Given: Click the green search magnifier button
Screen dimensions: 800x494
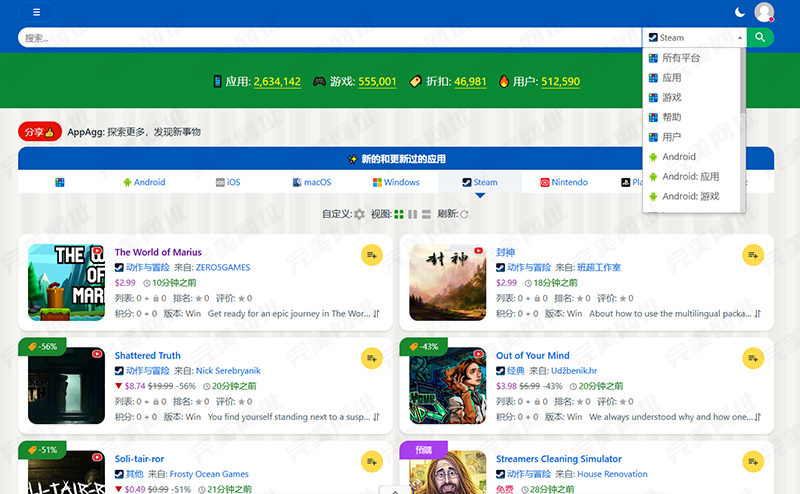Looking at the screenshot, I should coord(760,37).
